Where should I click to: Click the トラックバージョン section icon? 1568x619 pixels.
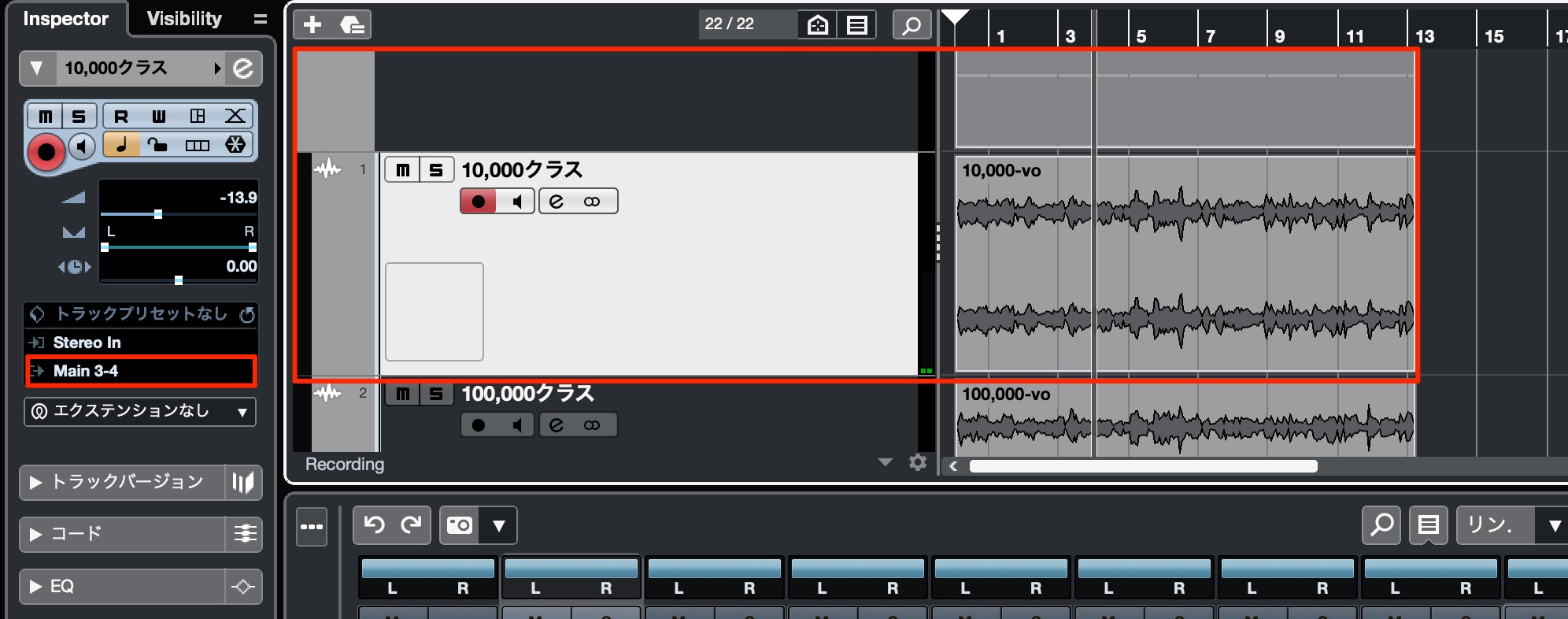(x=243, y=482)
